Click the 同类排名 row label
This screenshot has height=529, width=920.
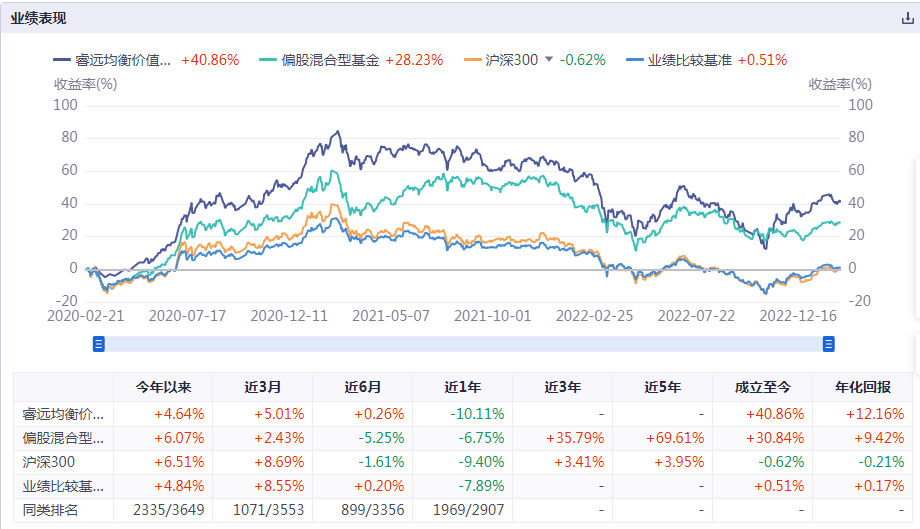[x=51, y=509]
